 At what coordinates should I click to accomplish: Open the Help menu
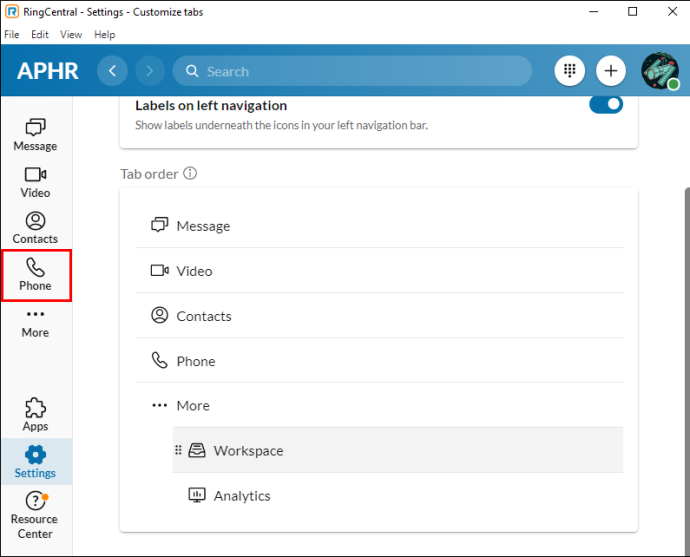[105, 34]
